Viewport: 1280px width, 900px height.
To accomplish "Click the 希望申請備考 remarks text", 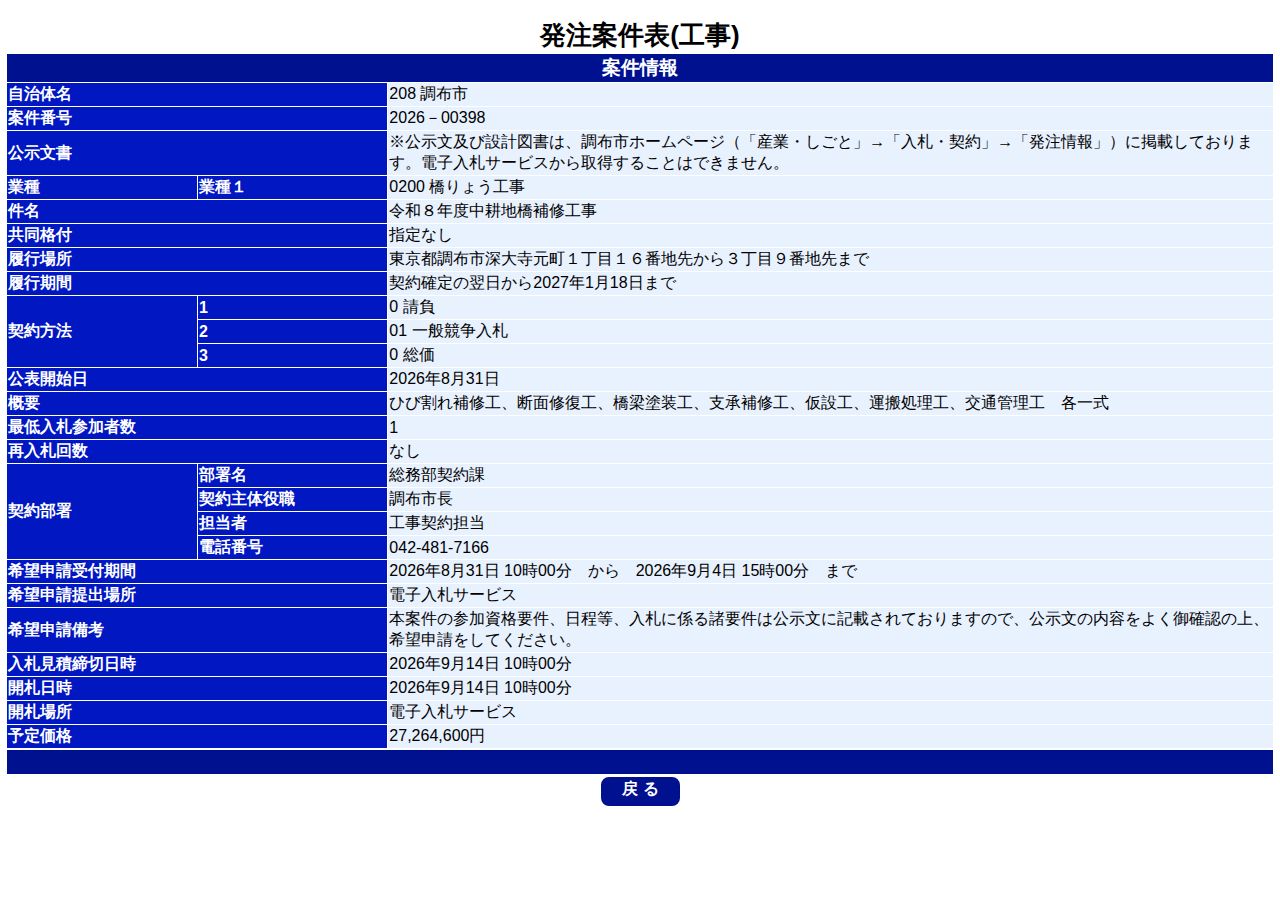I will point(829,629).
